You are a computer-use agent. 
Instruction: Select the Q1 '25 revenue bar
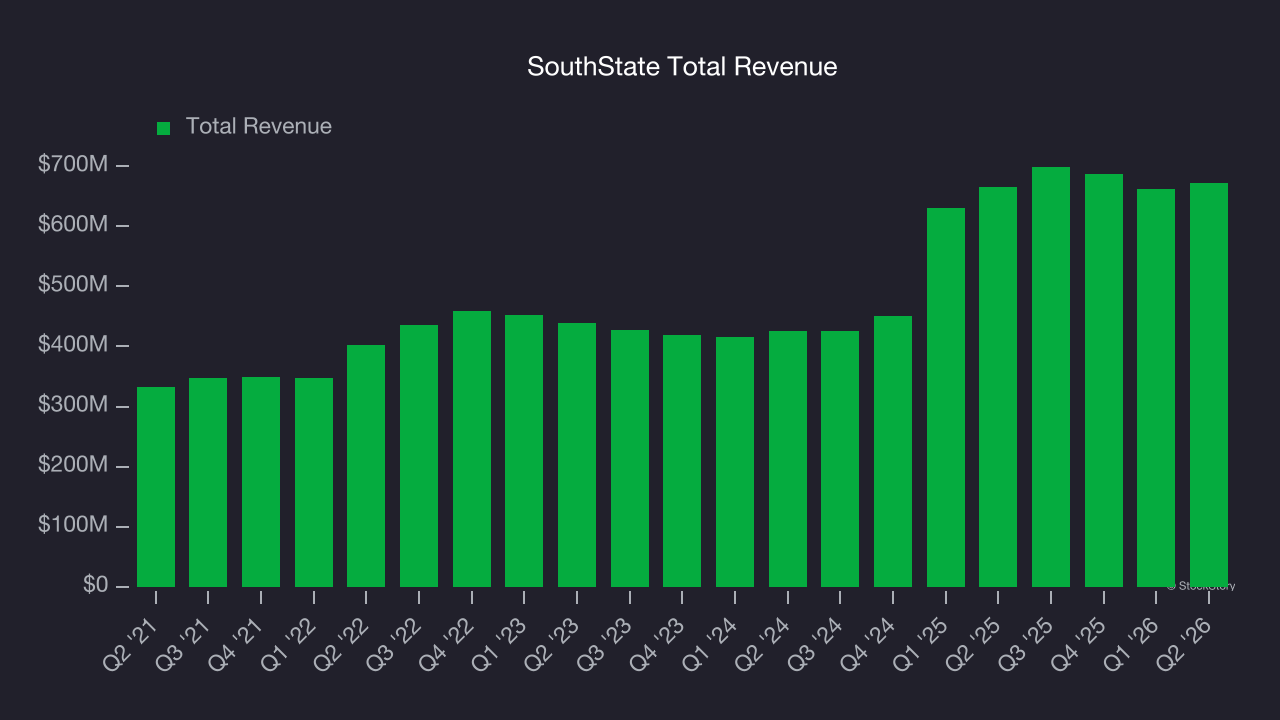[946, 397]
